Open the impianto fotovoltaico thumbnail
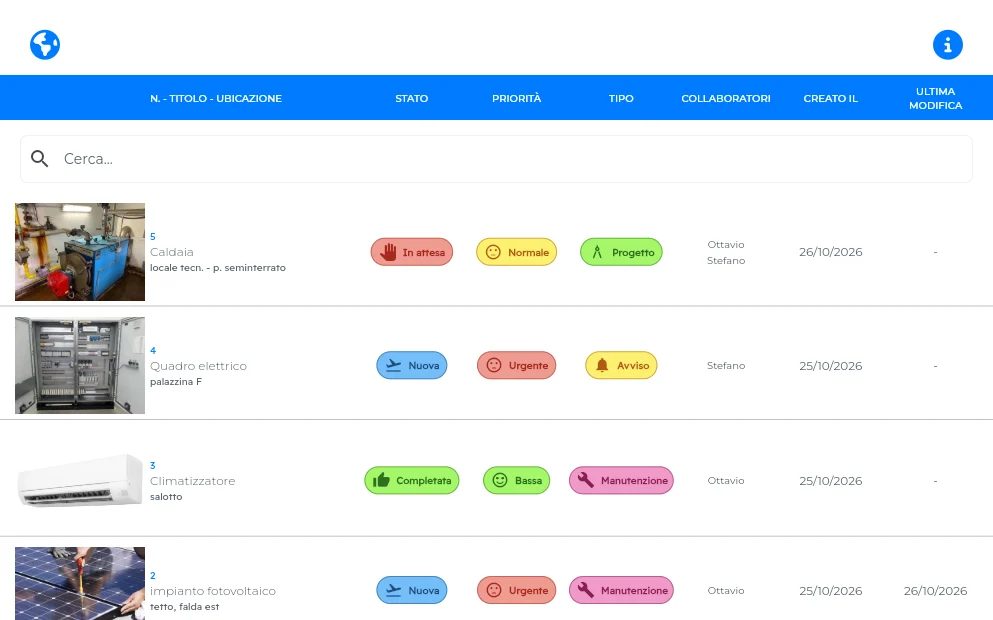Viewport: 993px width, 620px height. click(x=80, y=583)
